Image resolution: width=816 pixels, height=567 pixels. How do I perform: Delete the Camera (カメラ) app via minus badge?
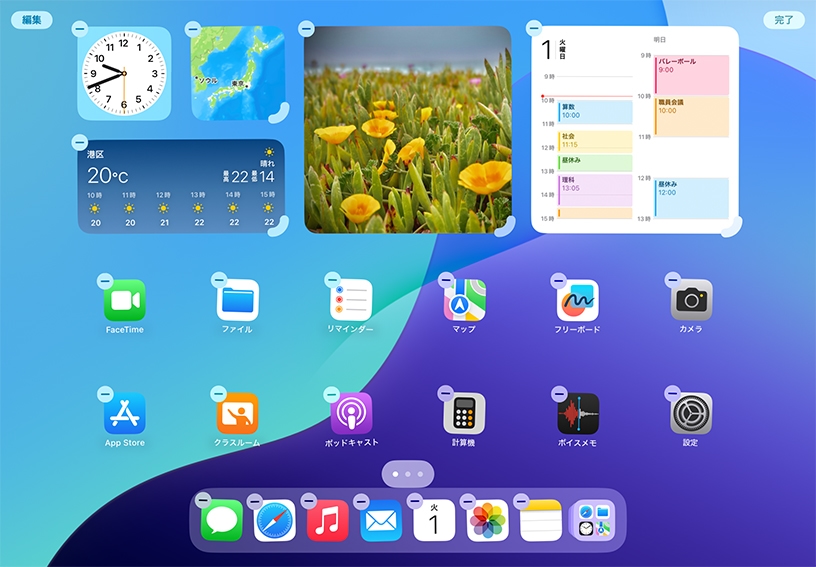(x=673, y=281)
